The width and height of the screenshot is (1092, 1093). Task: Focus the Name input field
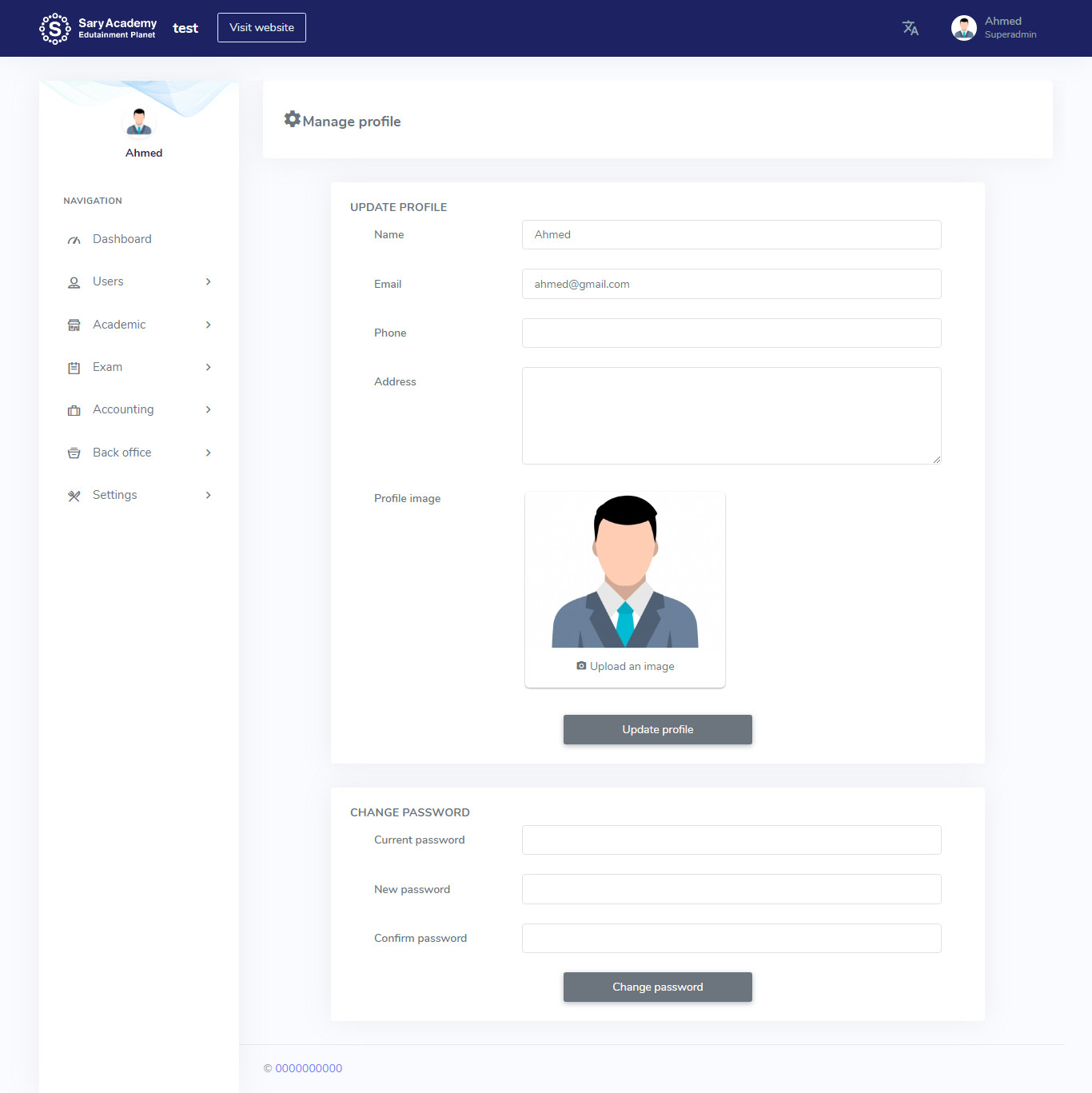click(x=731, y=234)
